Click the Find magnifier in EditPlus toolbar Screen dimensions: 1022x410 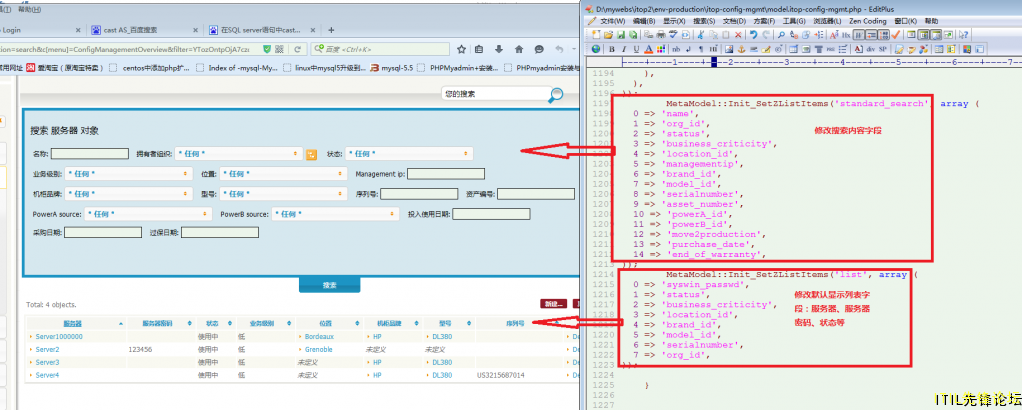click(x=781, y=35)
